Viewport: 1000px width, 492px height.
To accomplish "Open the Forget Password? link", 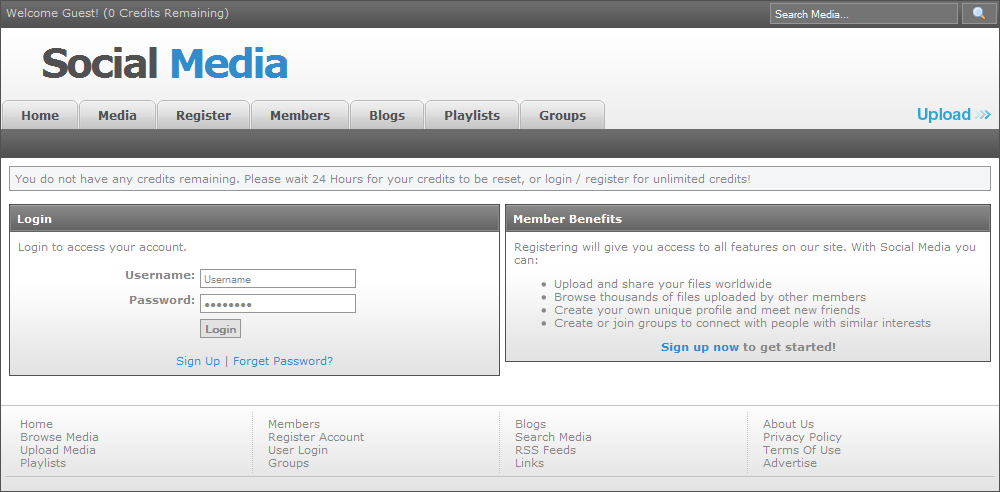I will [283, 361].
